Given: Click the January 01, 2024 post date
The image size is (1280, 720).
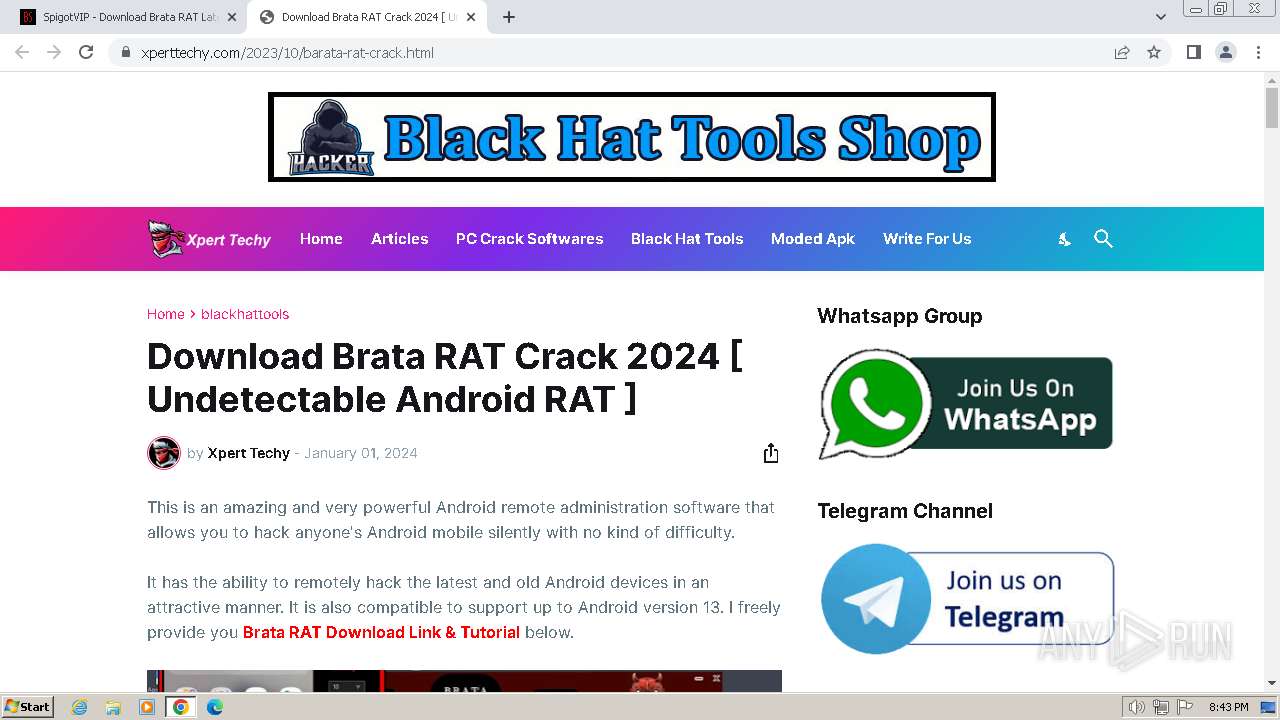Looking at the screenshot, I should 361,453.
